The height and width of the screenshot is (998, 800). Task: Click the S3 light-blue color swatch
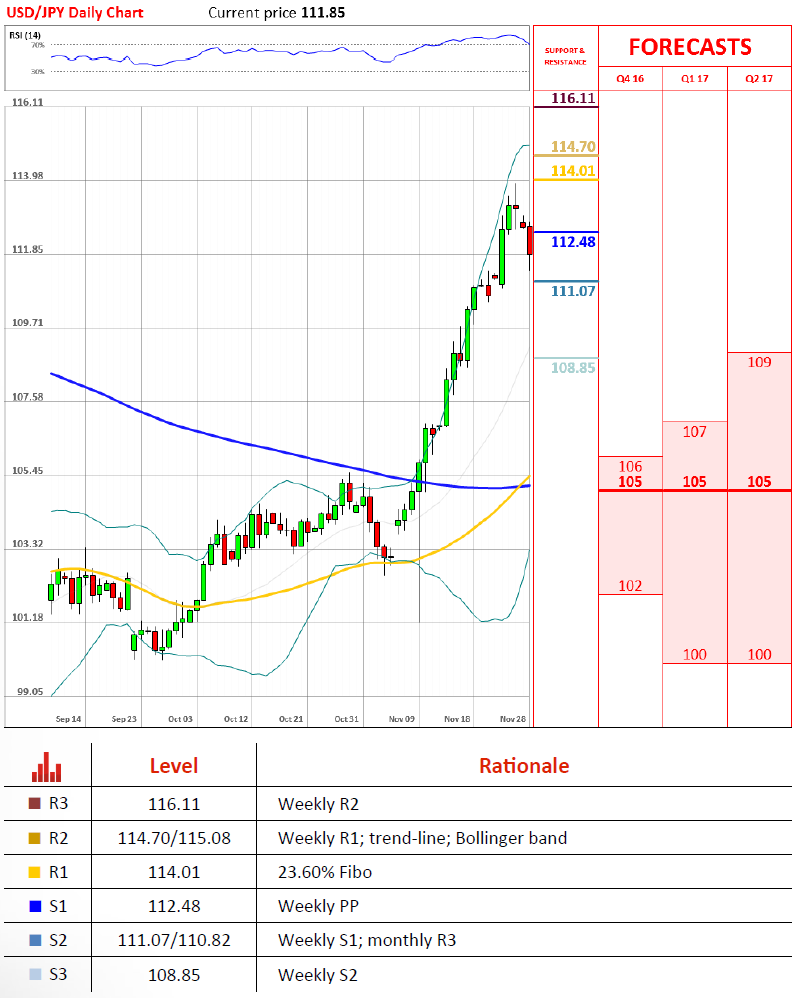pyautogui.click(x=35, y=974)
